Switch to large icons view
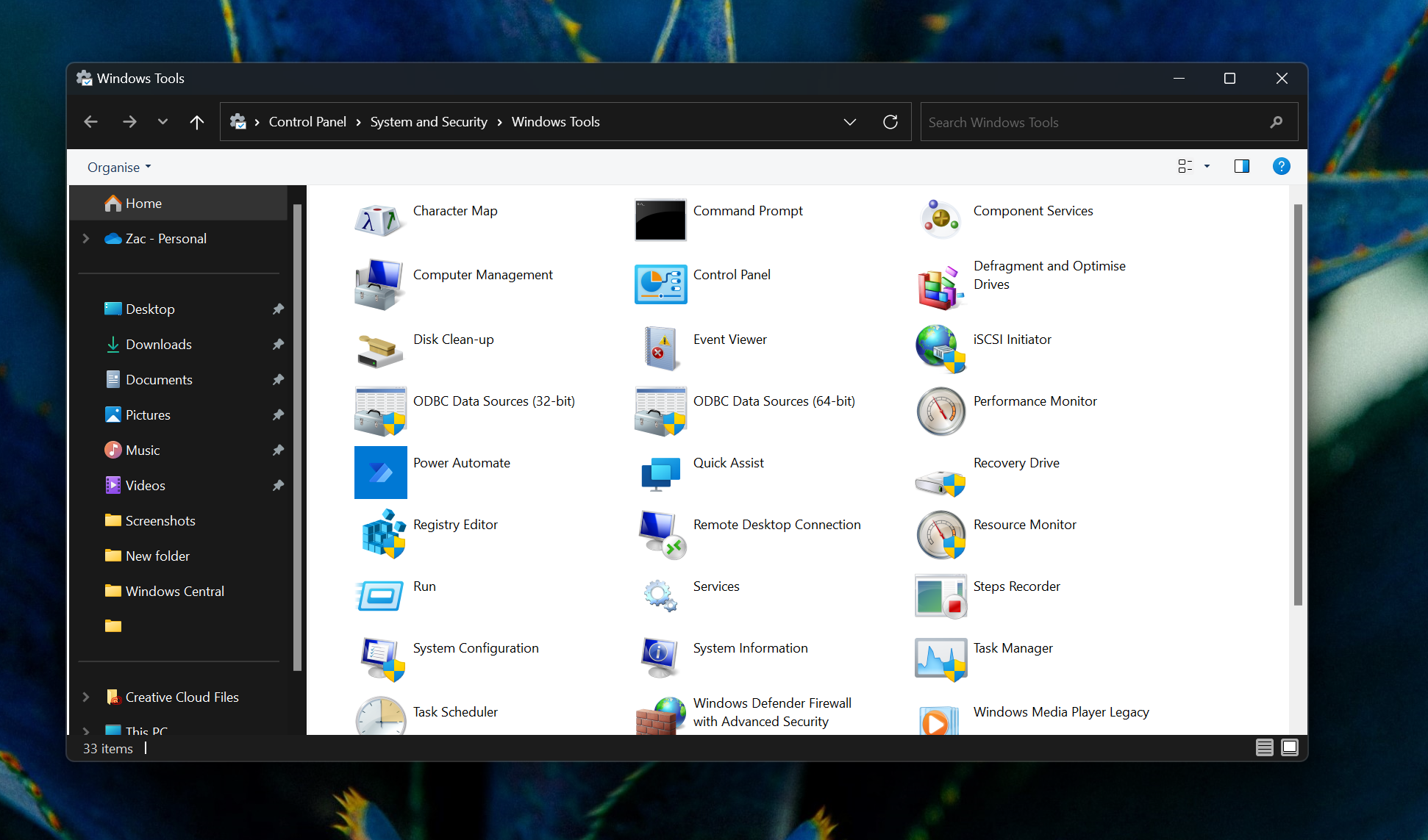The width and height of the screenshot is (1428, 840). click(1289, 747)
